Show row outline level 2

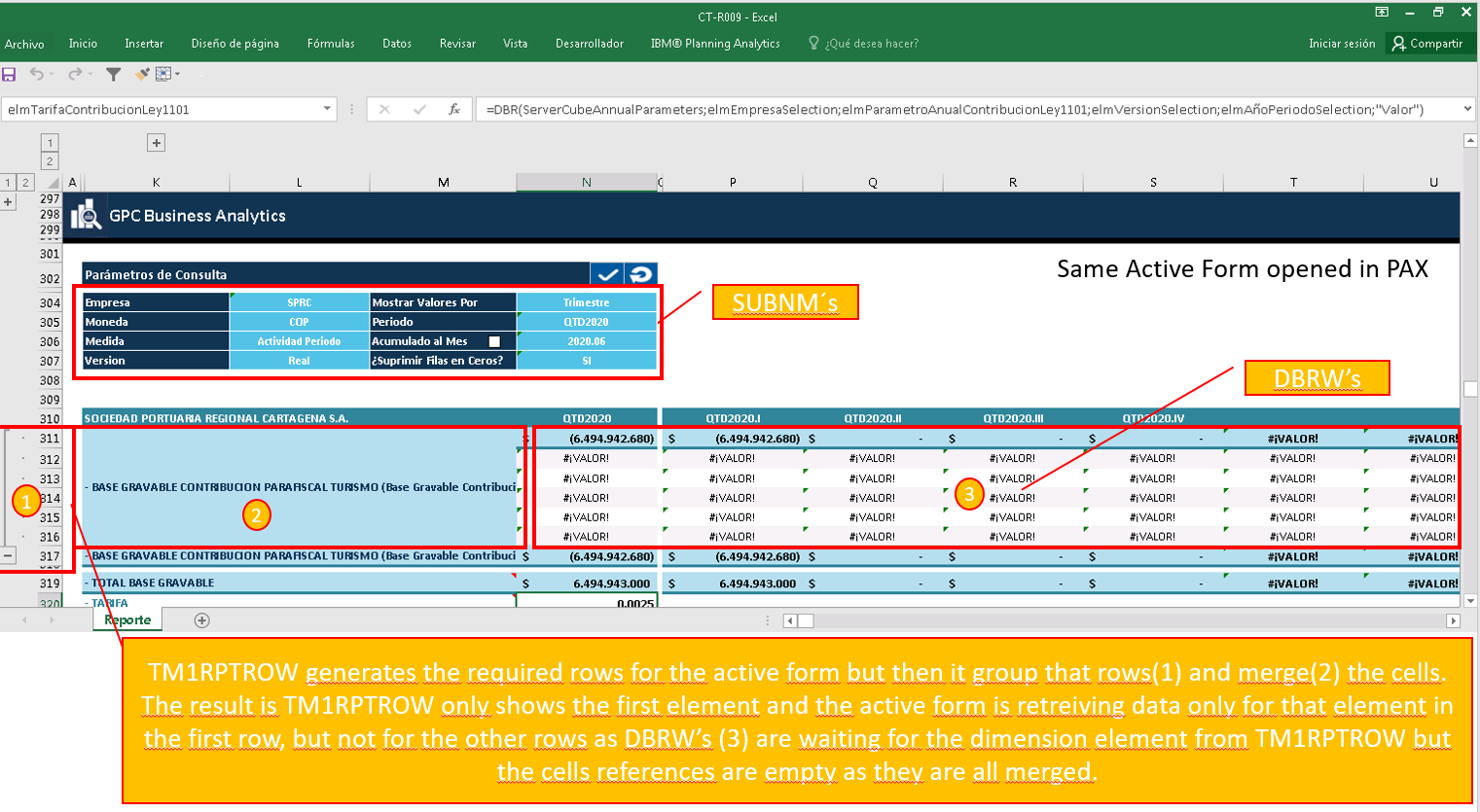coord(25,182)
